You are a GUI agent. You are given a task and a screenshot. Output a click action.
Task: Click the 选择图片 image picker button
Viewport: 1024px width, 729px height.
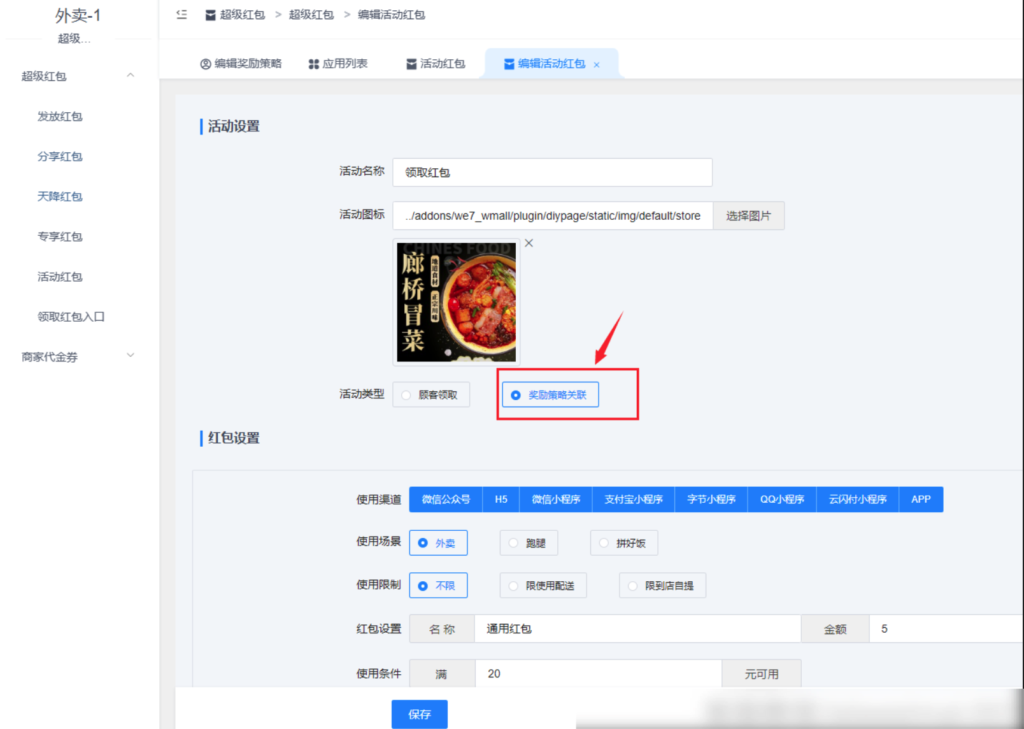(749, 215)
